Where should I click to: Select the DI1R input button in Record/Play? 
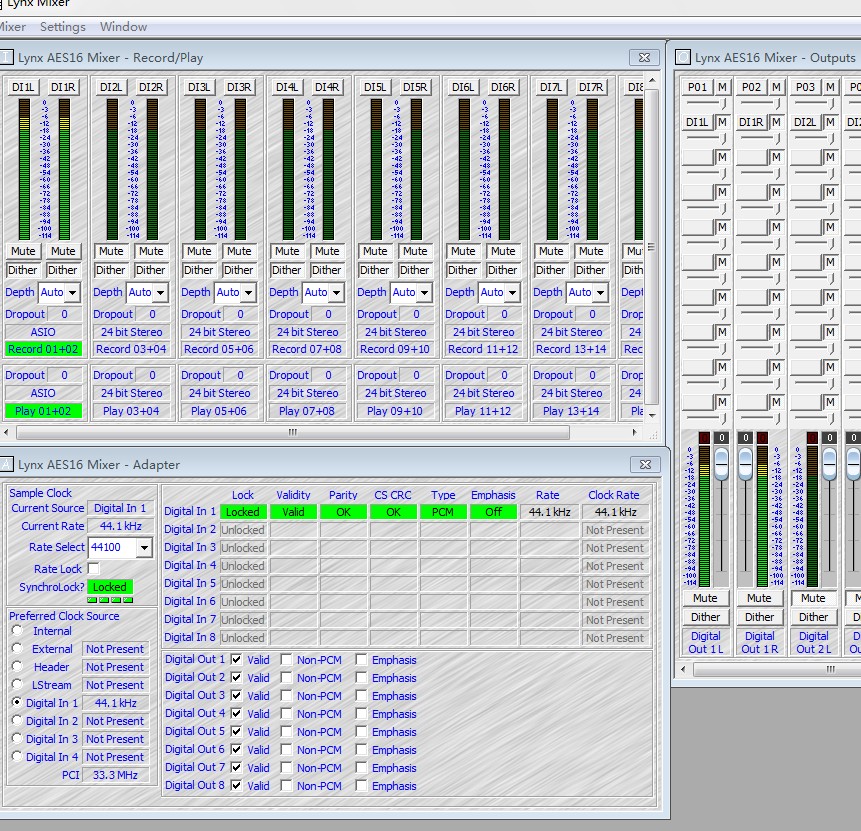tap(63, 87)
